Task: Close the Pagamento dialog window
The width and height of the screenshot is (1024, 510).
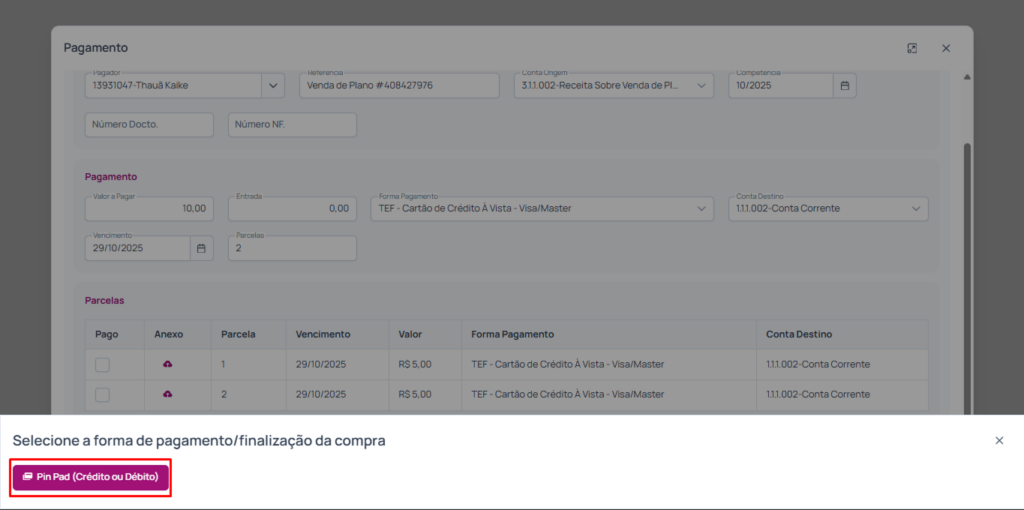Action: pos(945,48)
